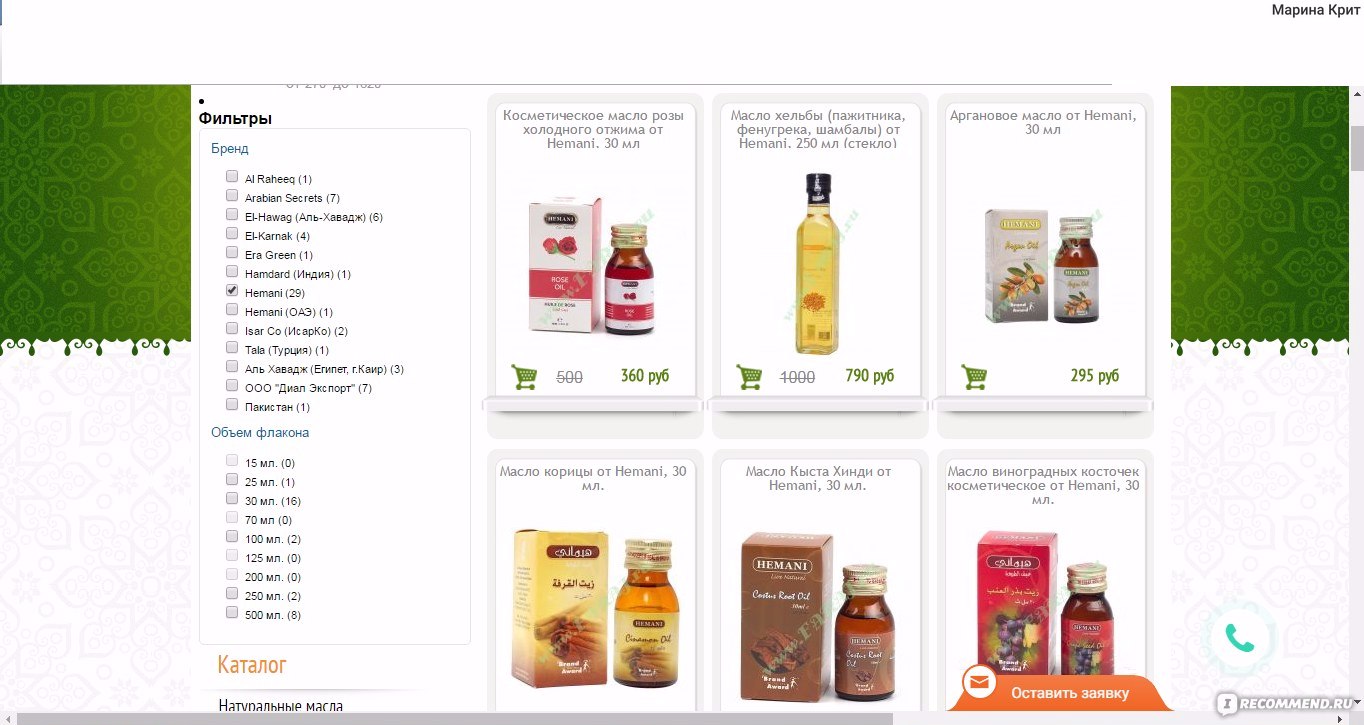Image resolution: width=1364 pixels, height=725 pixels.
Task: Click the Каталог heading
Action: [252, 664]
